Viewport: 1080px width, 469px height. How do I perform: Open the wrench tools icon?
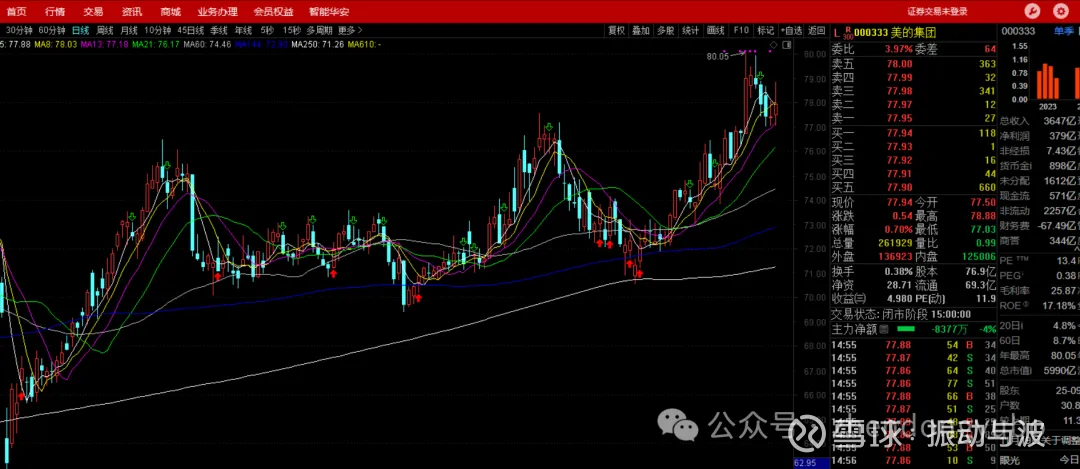(1031, 11)
